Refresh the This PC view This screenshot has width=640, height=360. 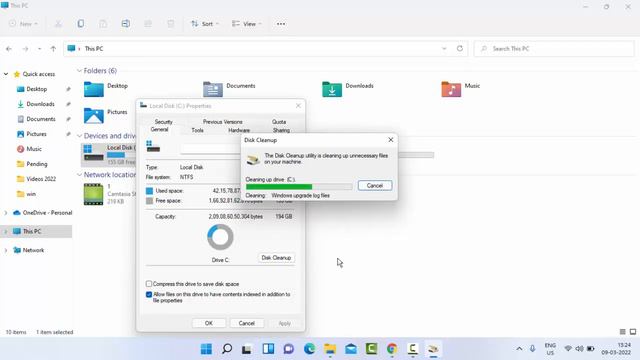coord(460,49)
